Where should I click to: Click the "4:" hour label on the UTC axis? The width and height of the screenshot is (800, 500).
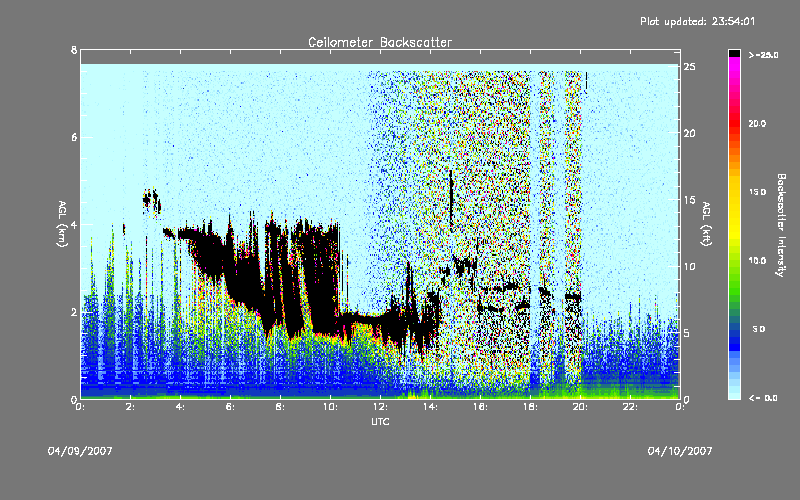(x=181, y=407)
